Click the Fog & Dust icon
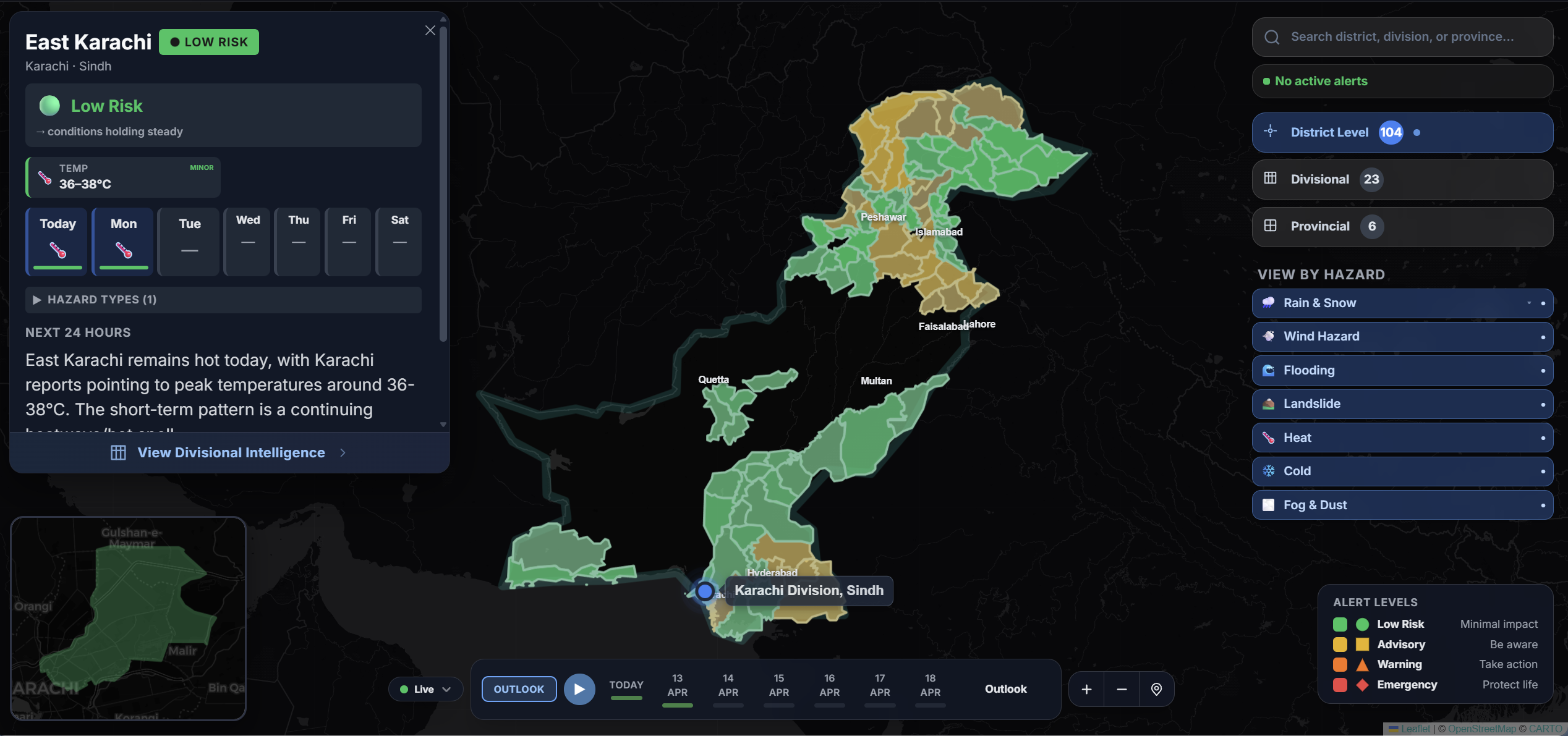This screenshot has width=1568, height=736. (x=1269, y=505)
